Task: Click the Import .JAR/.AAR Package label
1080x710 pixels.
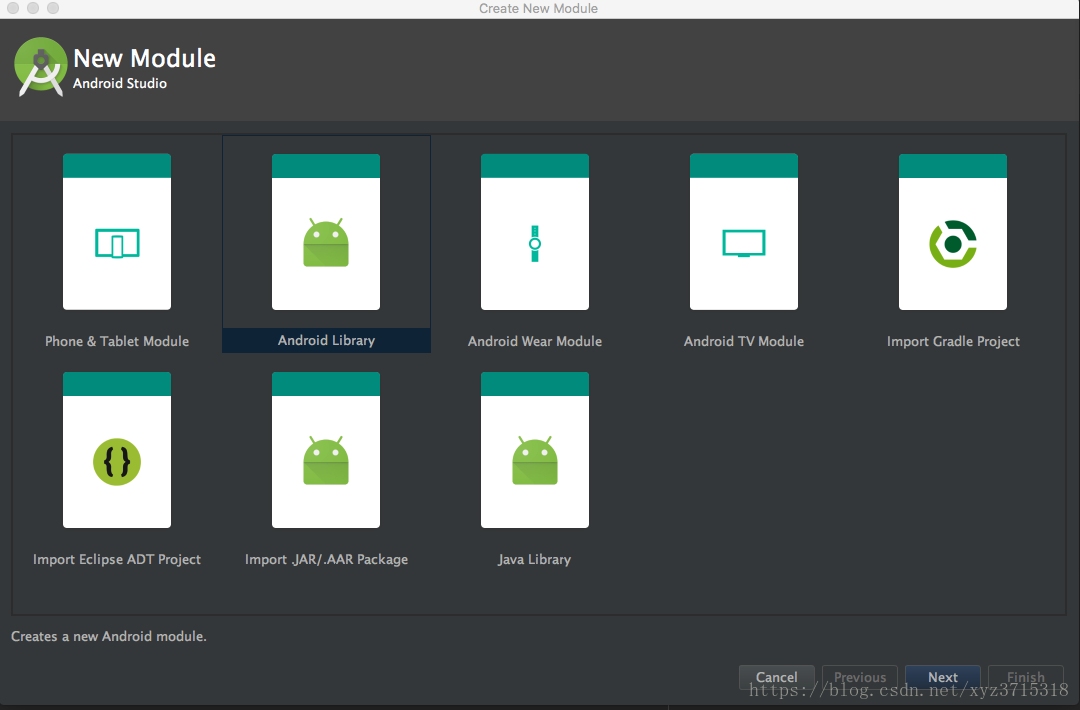Action: 326,559
